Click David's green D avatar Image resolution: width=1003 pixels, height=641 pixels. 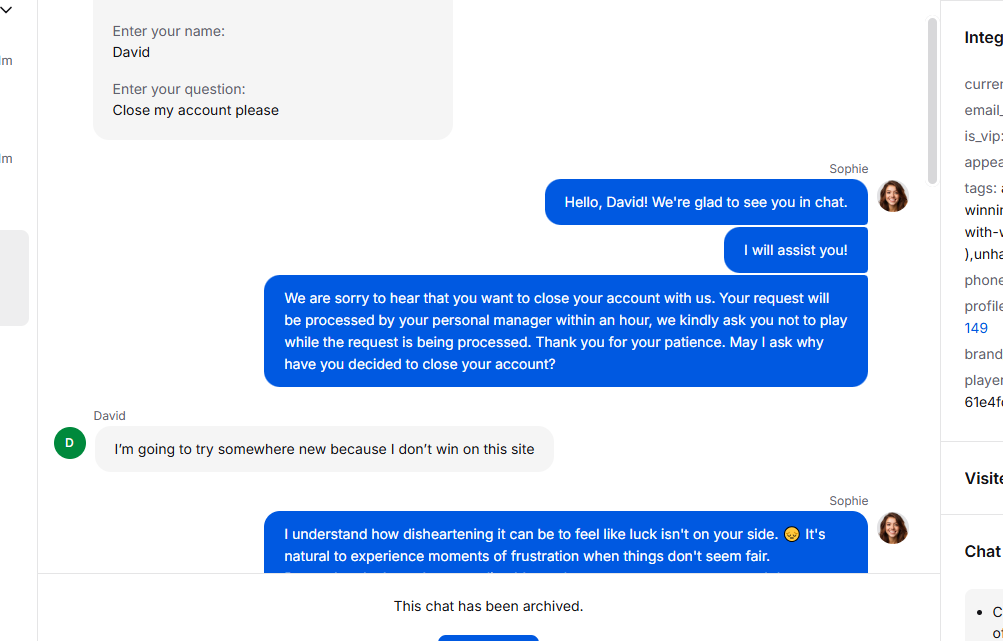[70, 442]
